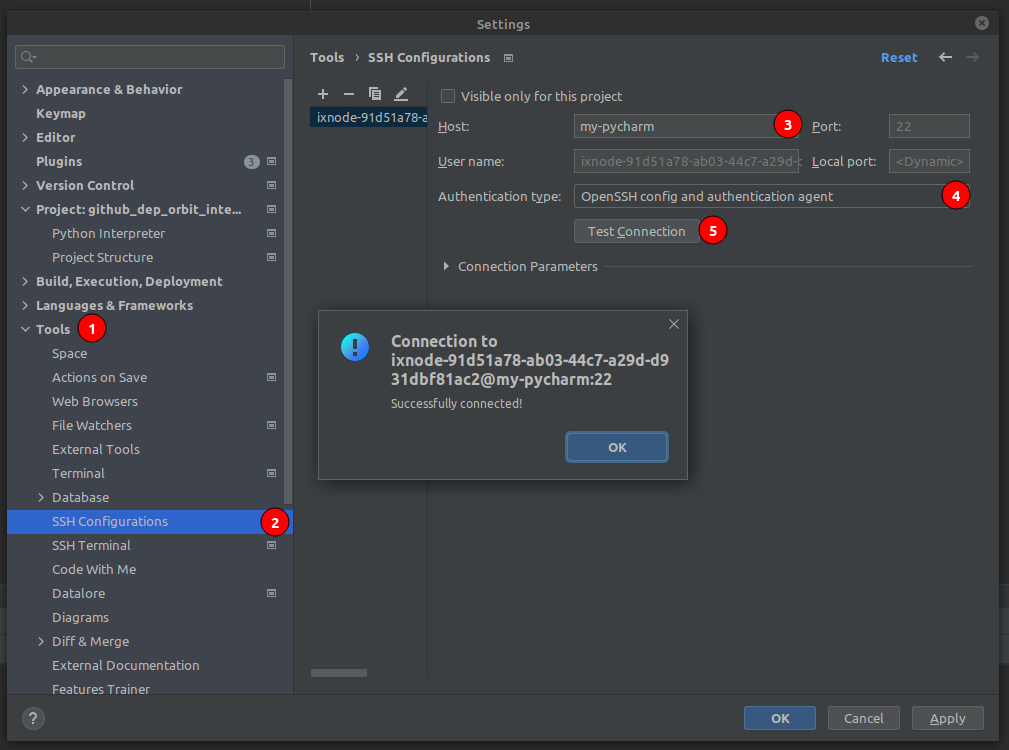
Task: Click the in-window settings icon next to Plugins
Action: point(271,161)
